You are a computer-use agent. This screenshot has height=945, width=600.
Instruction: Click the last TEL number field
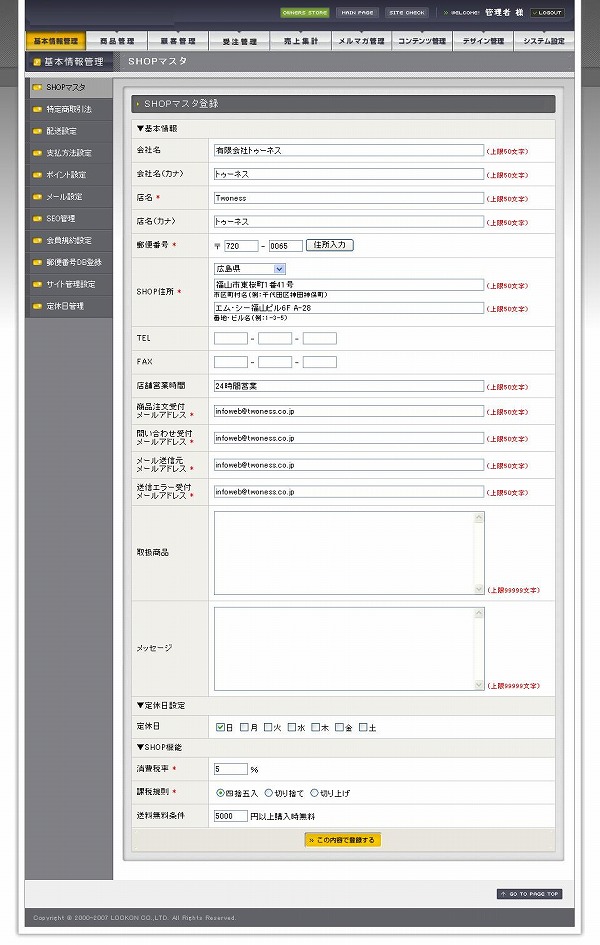point(320,339)
